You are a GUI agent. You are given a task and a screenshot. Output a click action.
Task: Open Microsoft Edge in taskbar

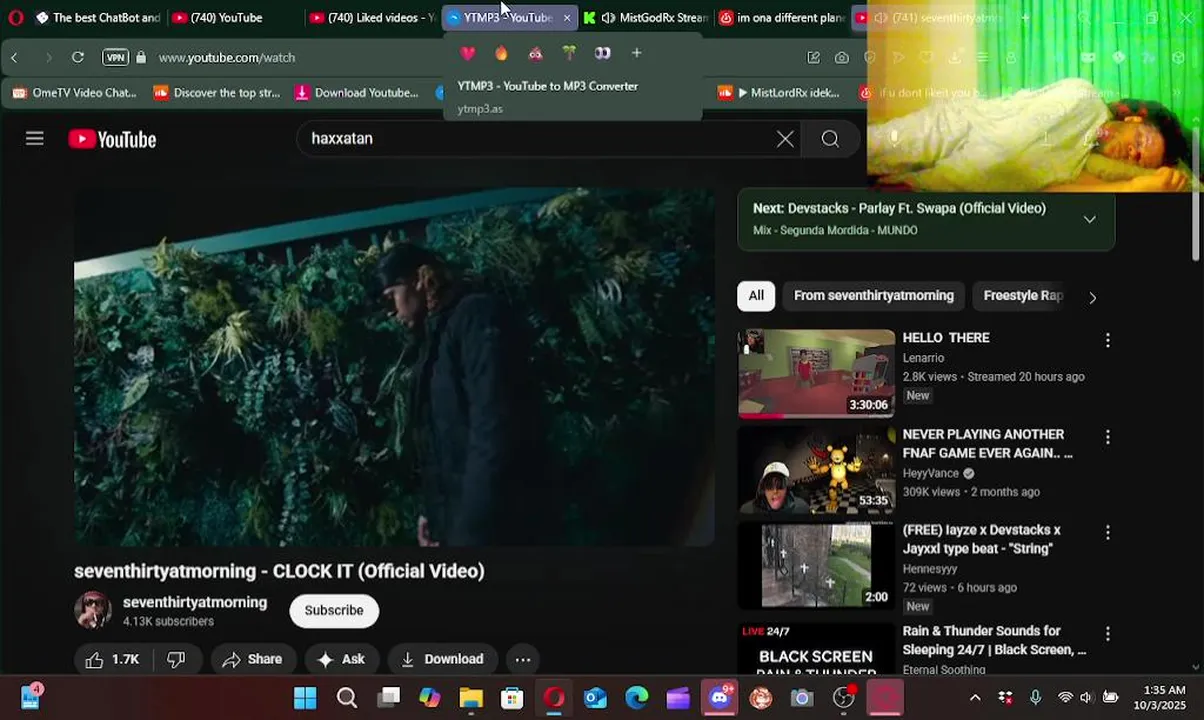tap(637, 698)
